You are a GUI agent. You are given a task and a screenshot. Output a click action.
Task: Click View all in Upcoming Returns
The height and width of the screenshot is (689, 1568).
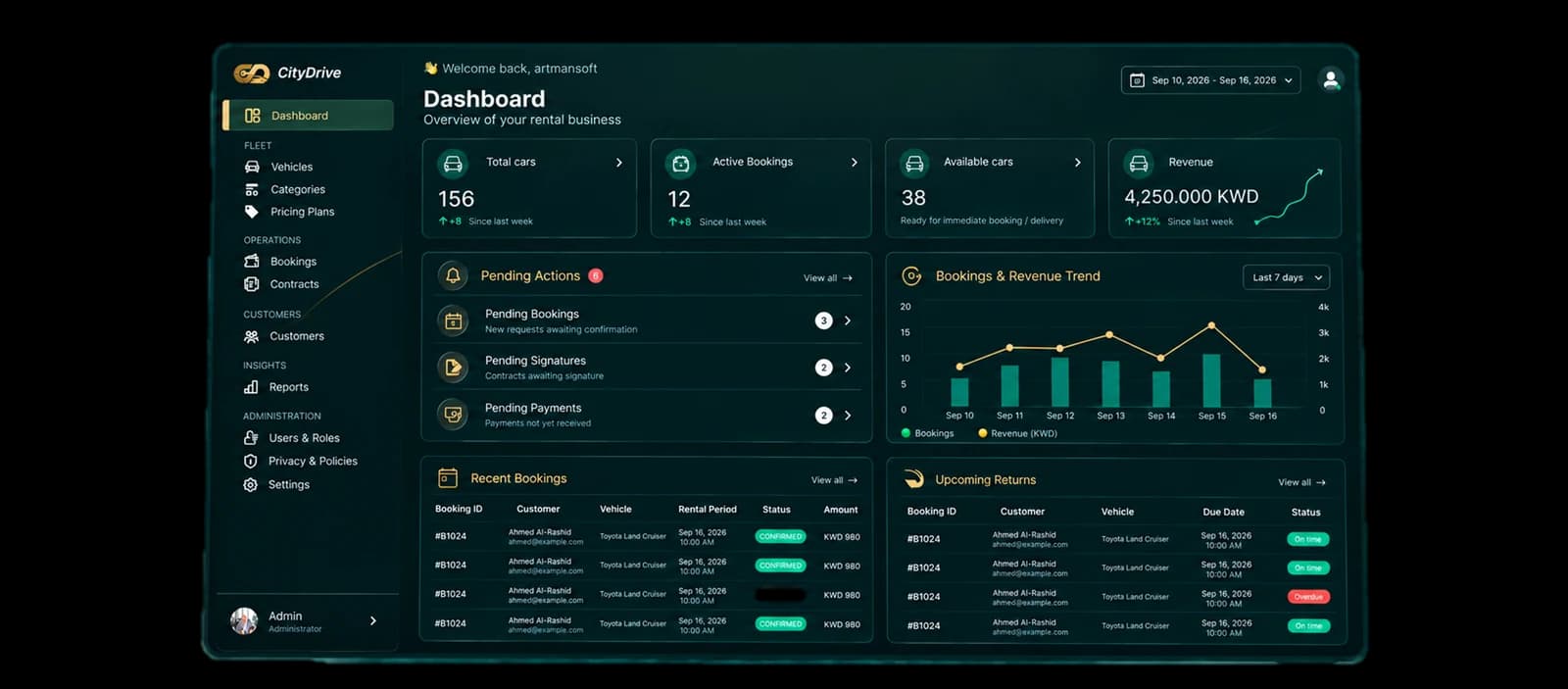[x=1301, y=482]
